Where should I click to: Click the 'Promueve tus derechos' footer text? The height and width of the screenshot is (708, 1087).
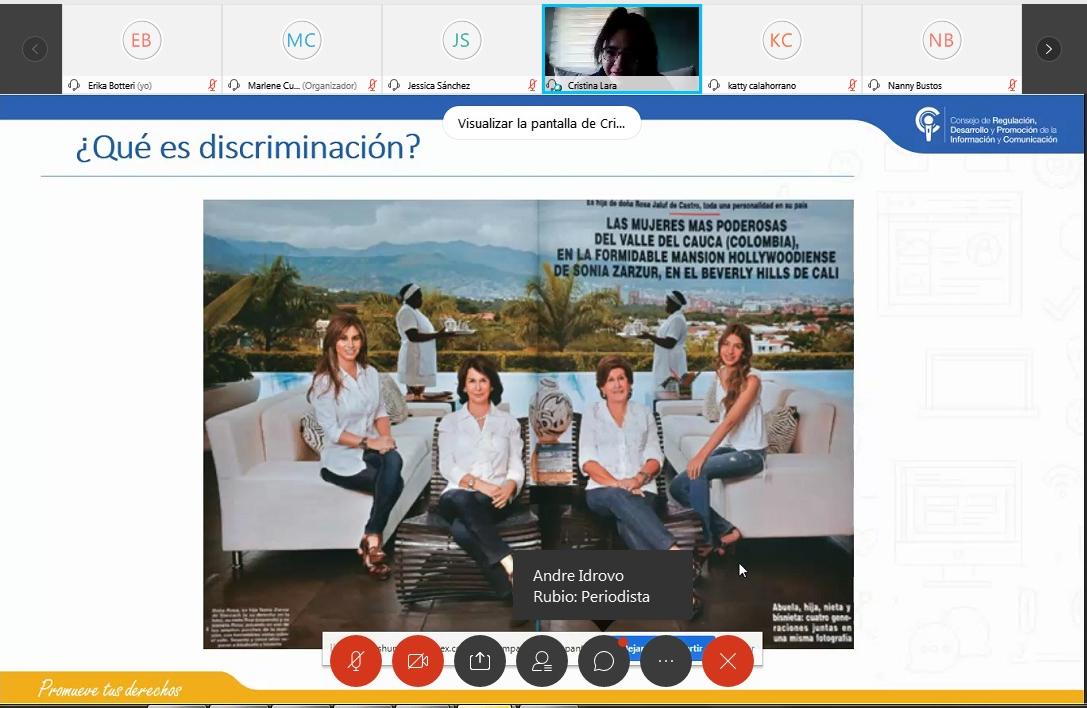(x=110, y=689)
